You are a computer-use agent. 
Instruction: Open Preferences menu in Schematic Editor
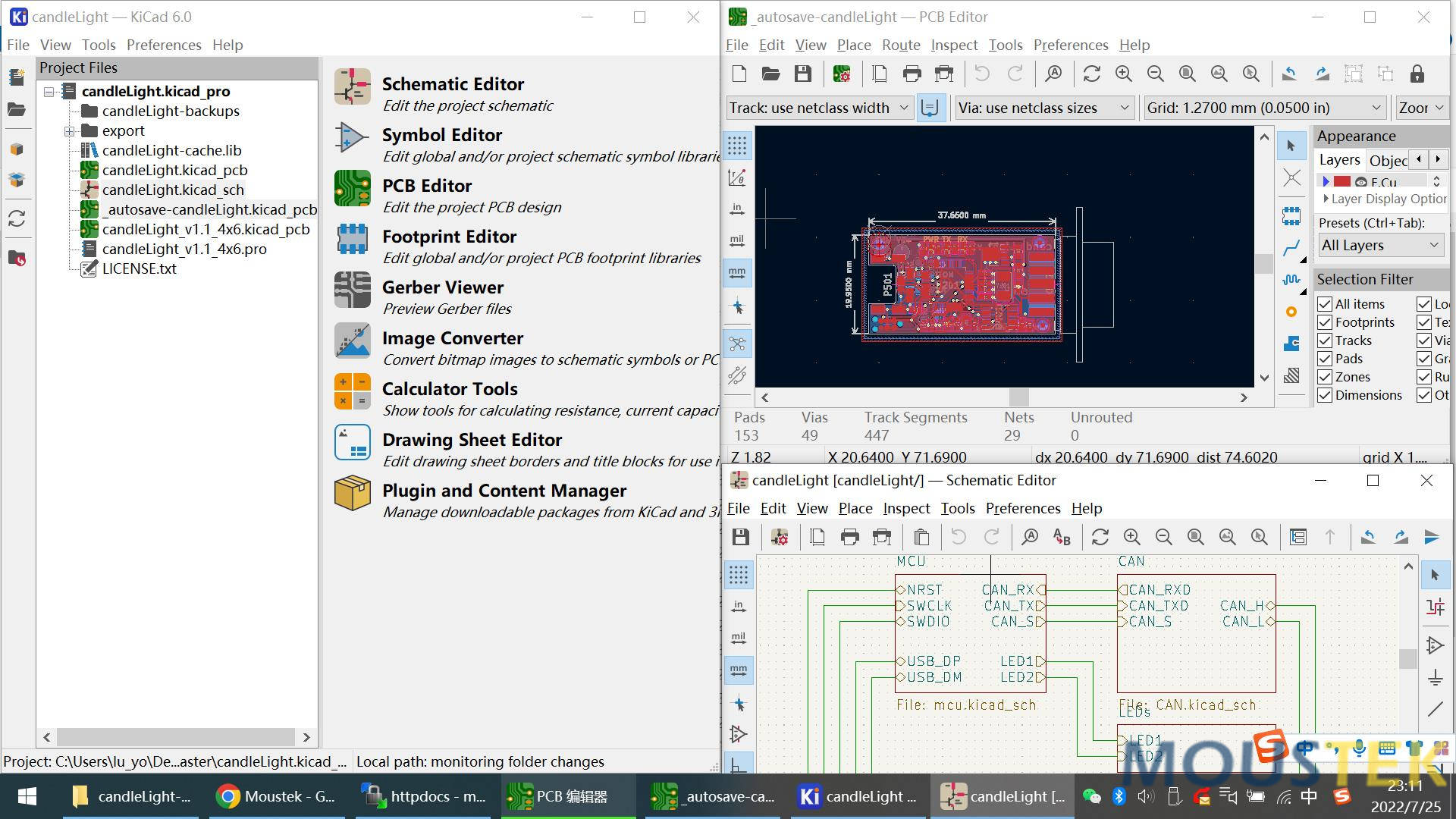[1023, 508]
